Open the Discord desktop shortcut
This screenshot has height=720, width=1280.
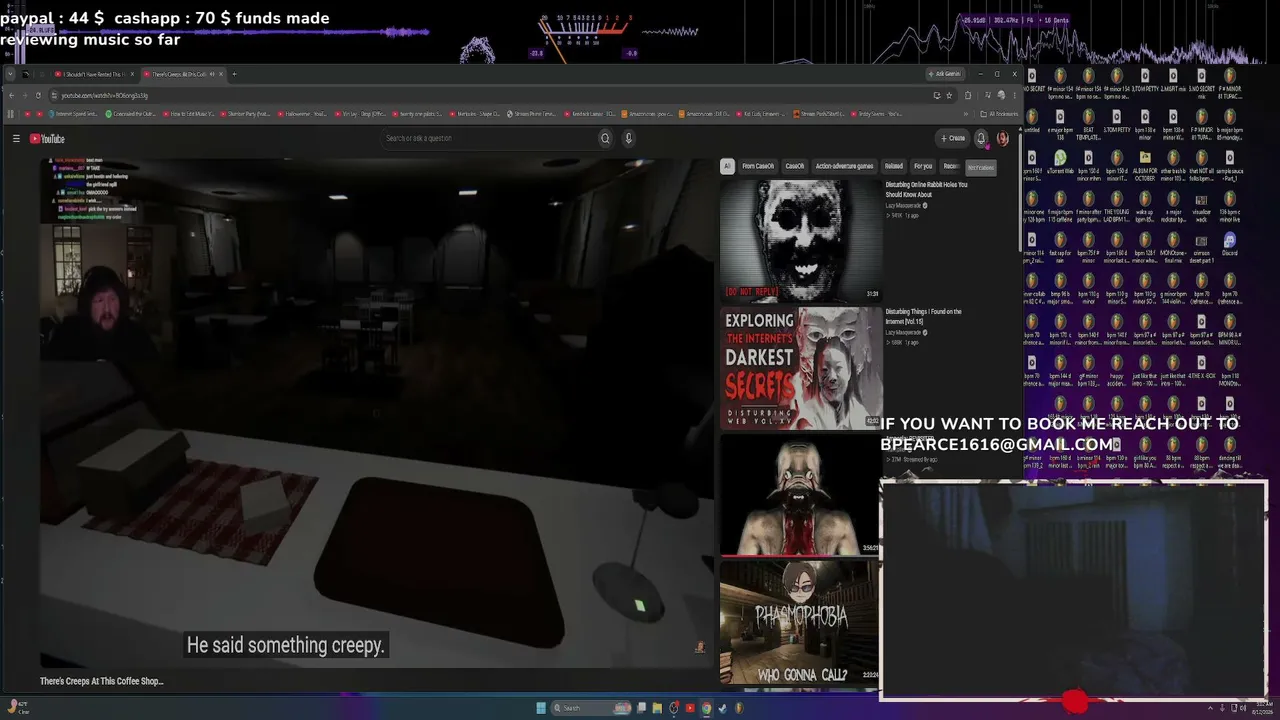[1229, 245]
